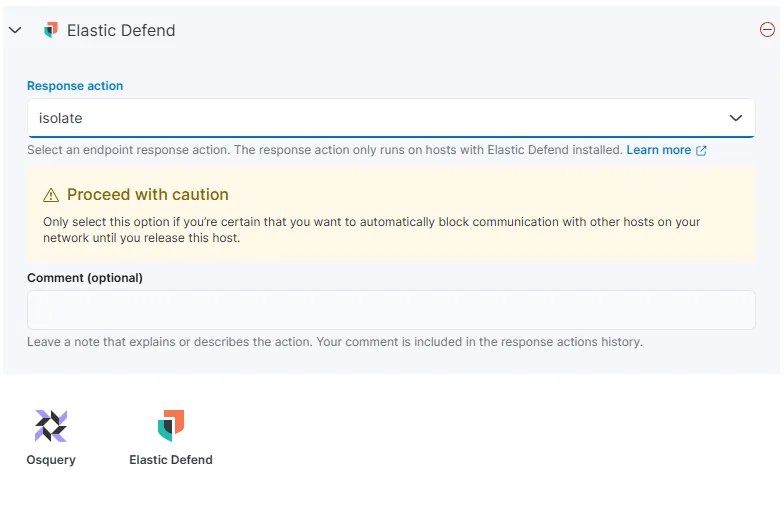Click the caution callout description text
Image resolution: width=784 pixels, height=520 pixels.
371,230
